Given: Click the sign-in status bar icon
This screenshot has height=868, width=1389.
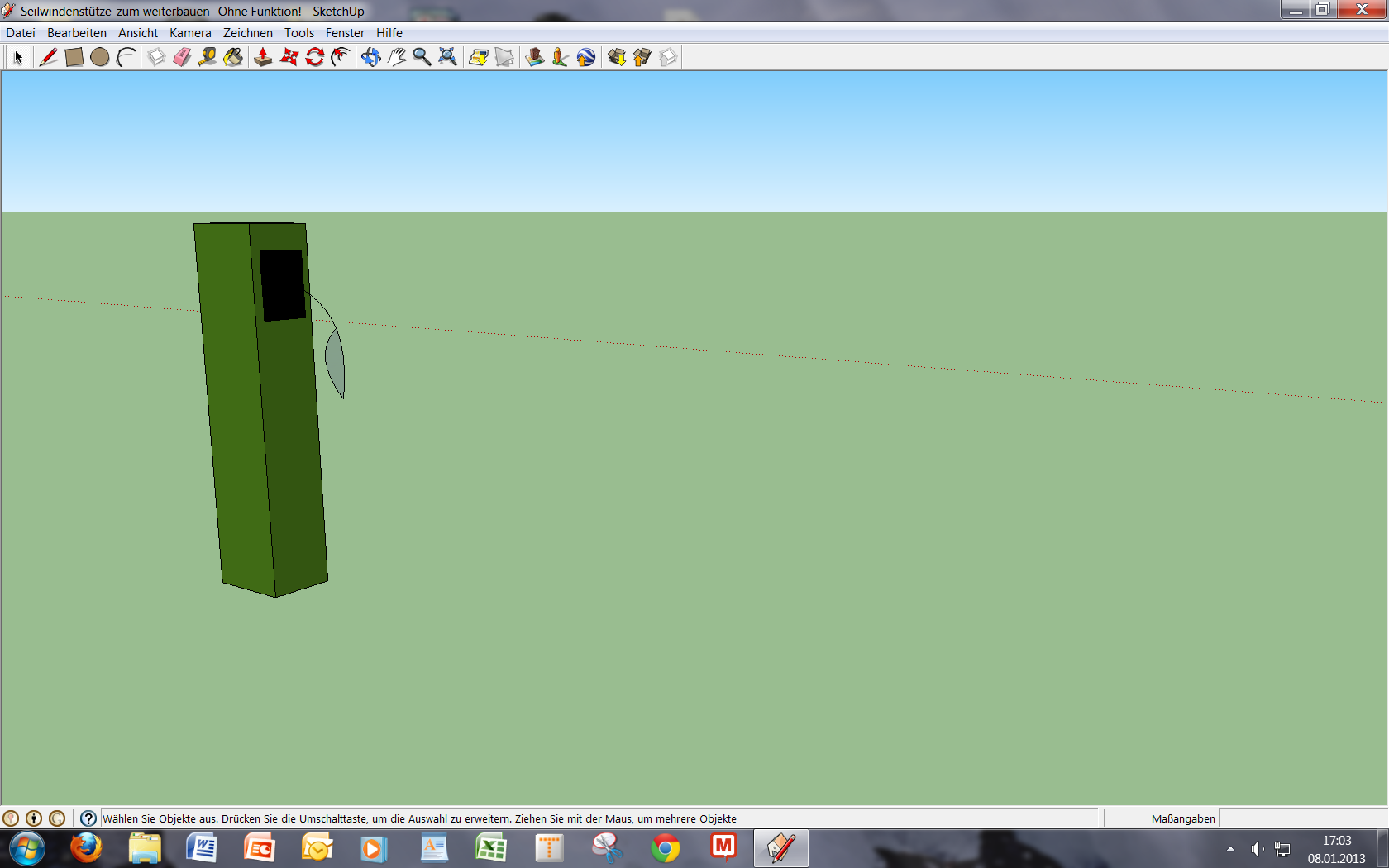Looking at the screenshot, I should tap(57, 818).
